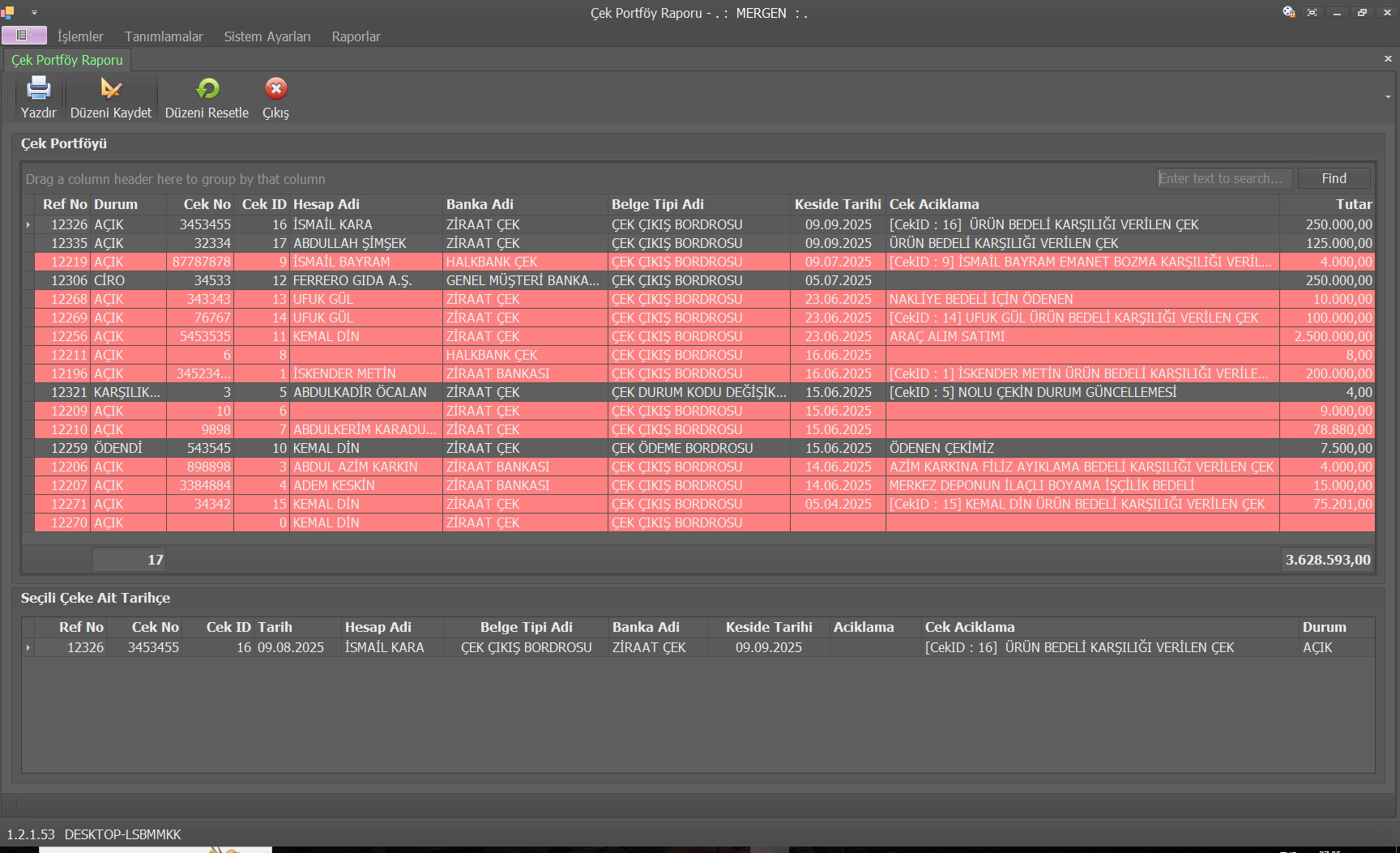Click the purple application menu button
1400x853 pixels.
coord(24,36)
